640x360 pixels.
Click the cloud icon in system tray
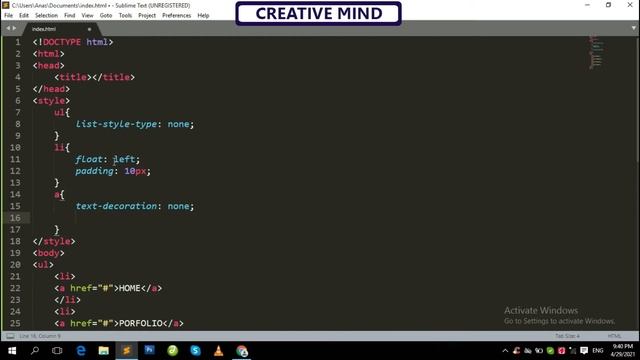tap(528, 351)
